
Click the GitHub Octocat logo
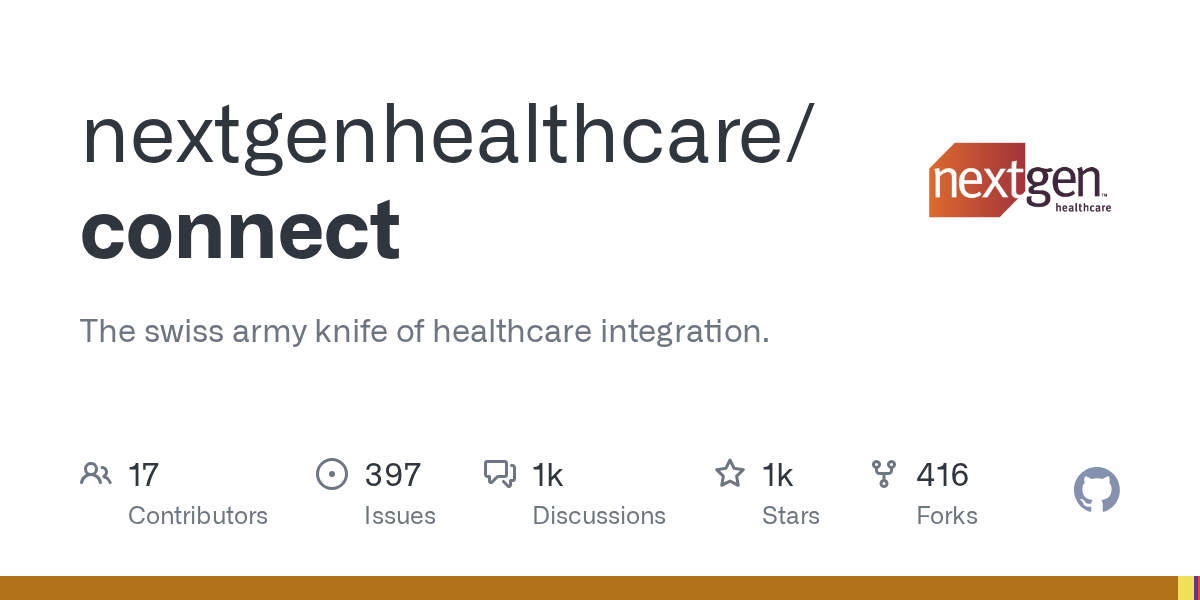pyautogui.click(x=1096, y=491)
